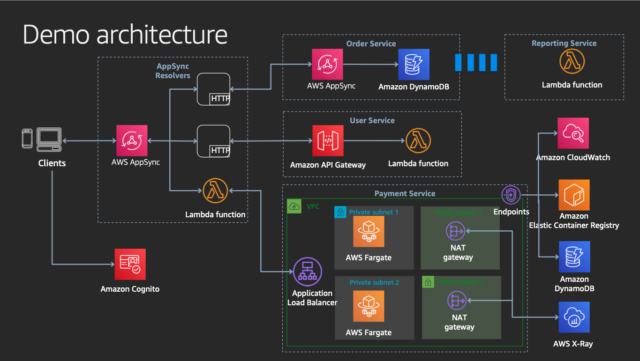Select the top HTTP resolver box
This screenshot has width=640, height=361.
[x=213, y=89]
